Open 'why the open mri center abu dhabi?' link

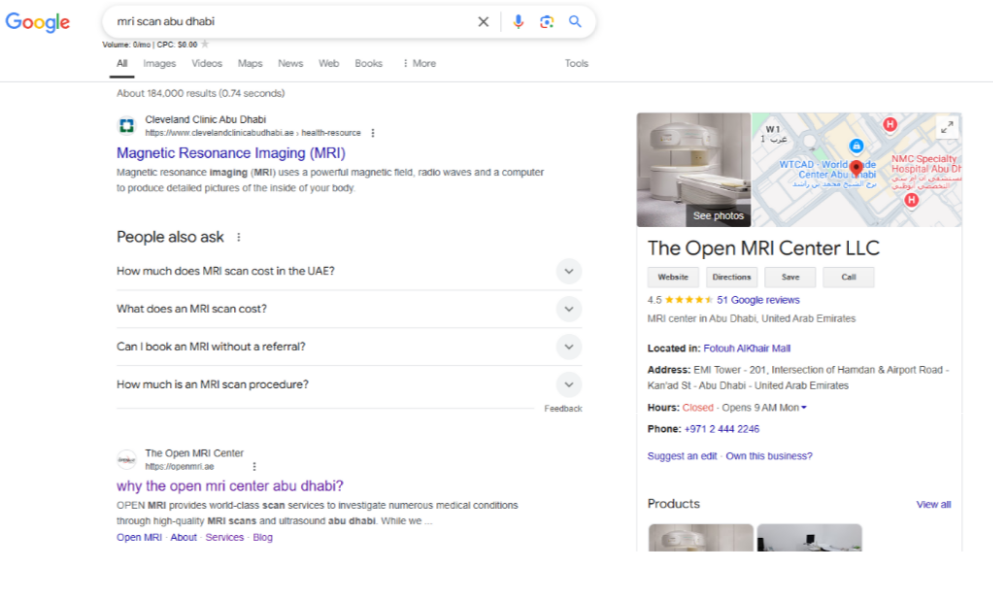click(230, 486)
